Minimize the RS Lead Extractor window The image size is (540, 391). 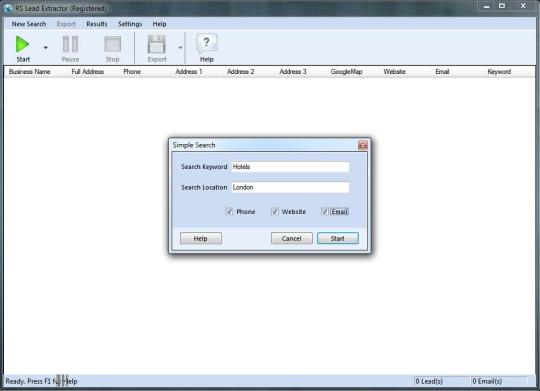487,6
